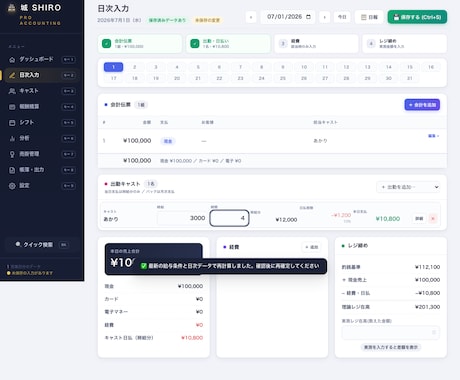The image size is (460, 380).
Task: Click the green ¥10,800 payout amount
Action: (388, 219)
